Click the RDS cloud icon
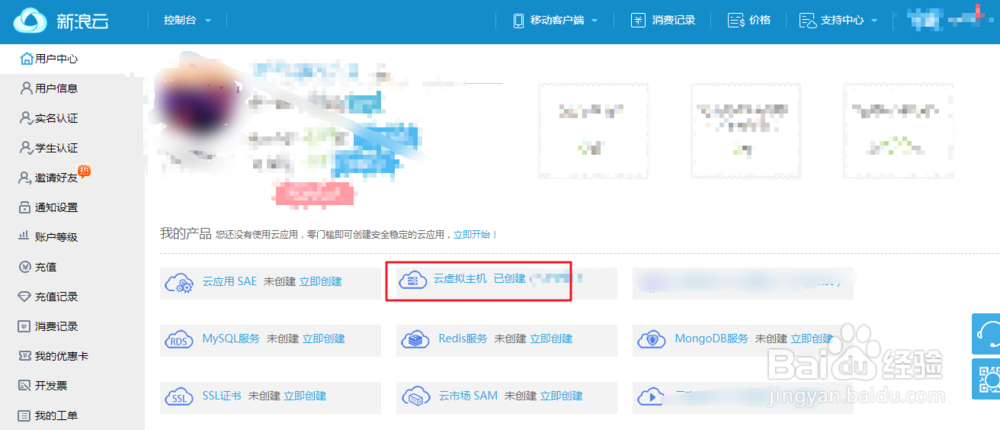This screenshot has height=430, width=1000. click(179, 339)
